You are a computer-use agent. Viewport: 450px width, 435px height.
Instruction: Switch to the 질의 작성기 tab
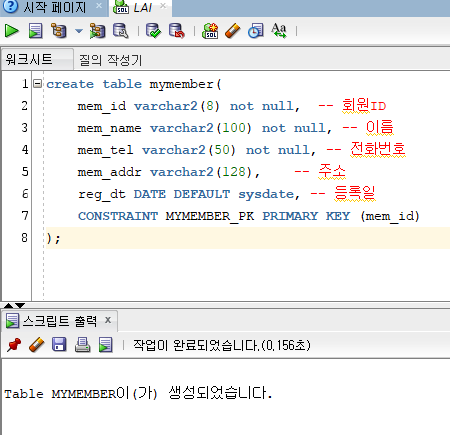tap(110, 60)
